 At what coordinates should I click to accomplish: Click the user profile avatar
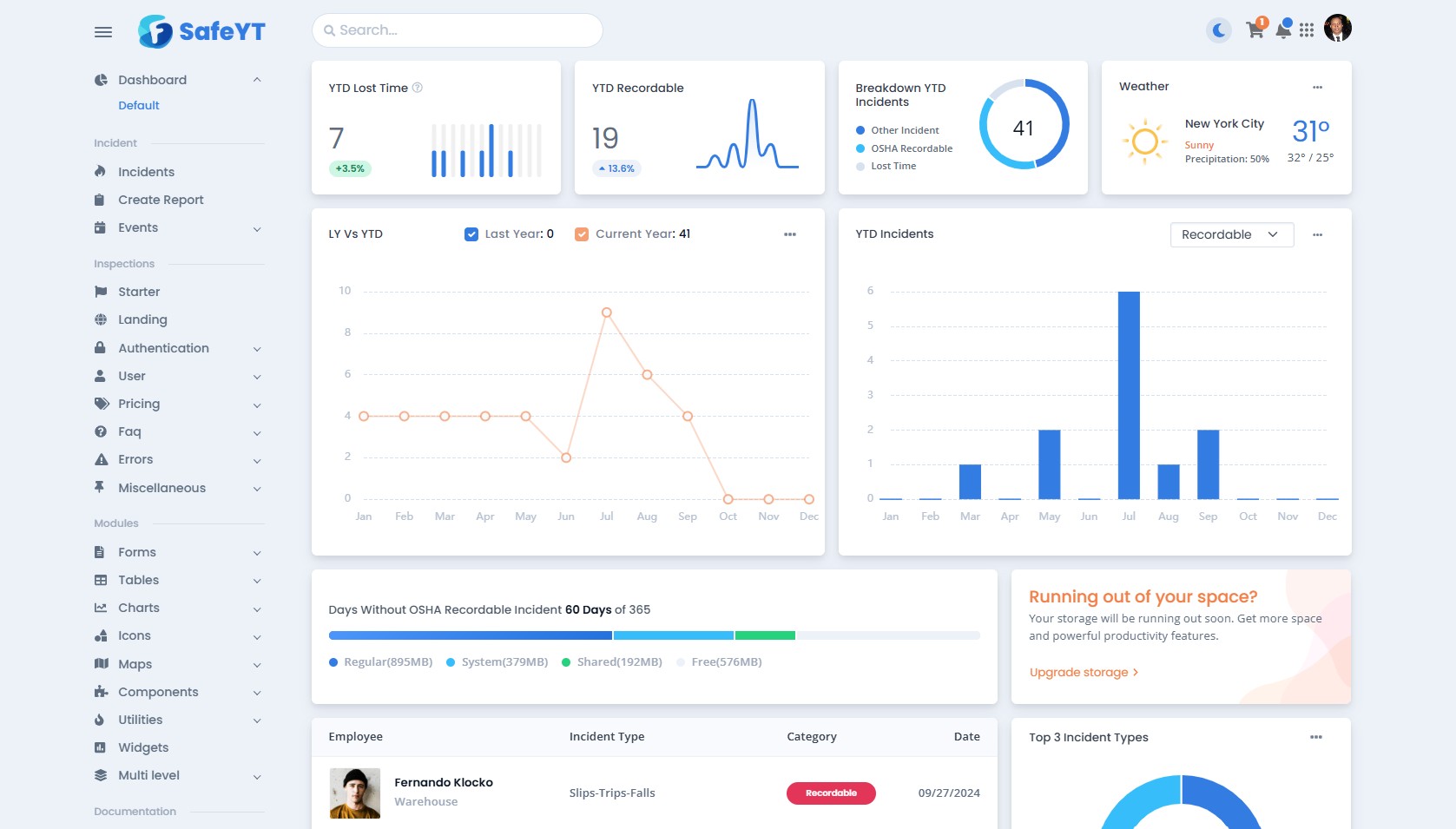pyautogui.click(x=1337, y=29)
